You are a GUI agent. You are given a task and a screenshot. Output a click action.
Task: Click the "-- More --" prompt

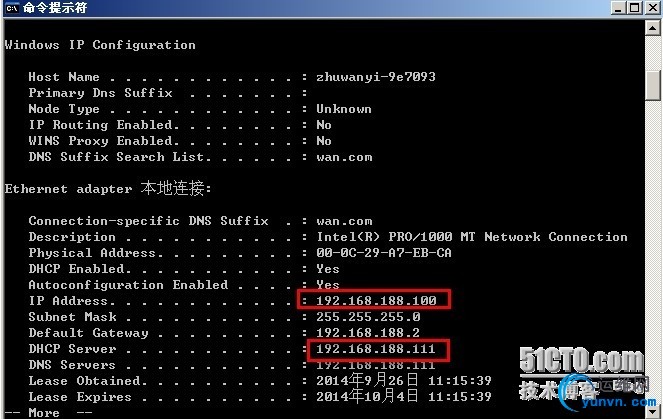tap(46, 412)
